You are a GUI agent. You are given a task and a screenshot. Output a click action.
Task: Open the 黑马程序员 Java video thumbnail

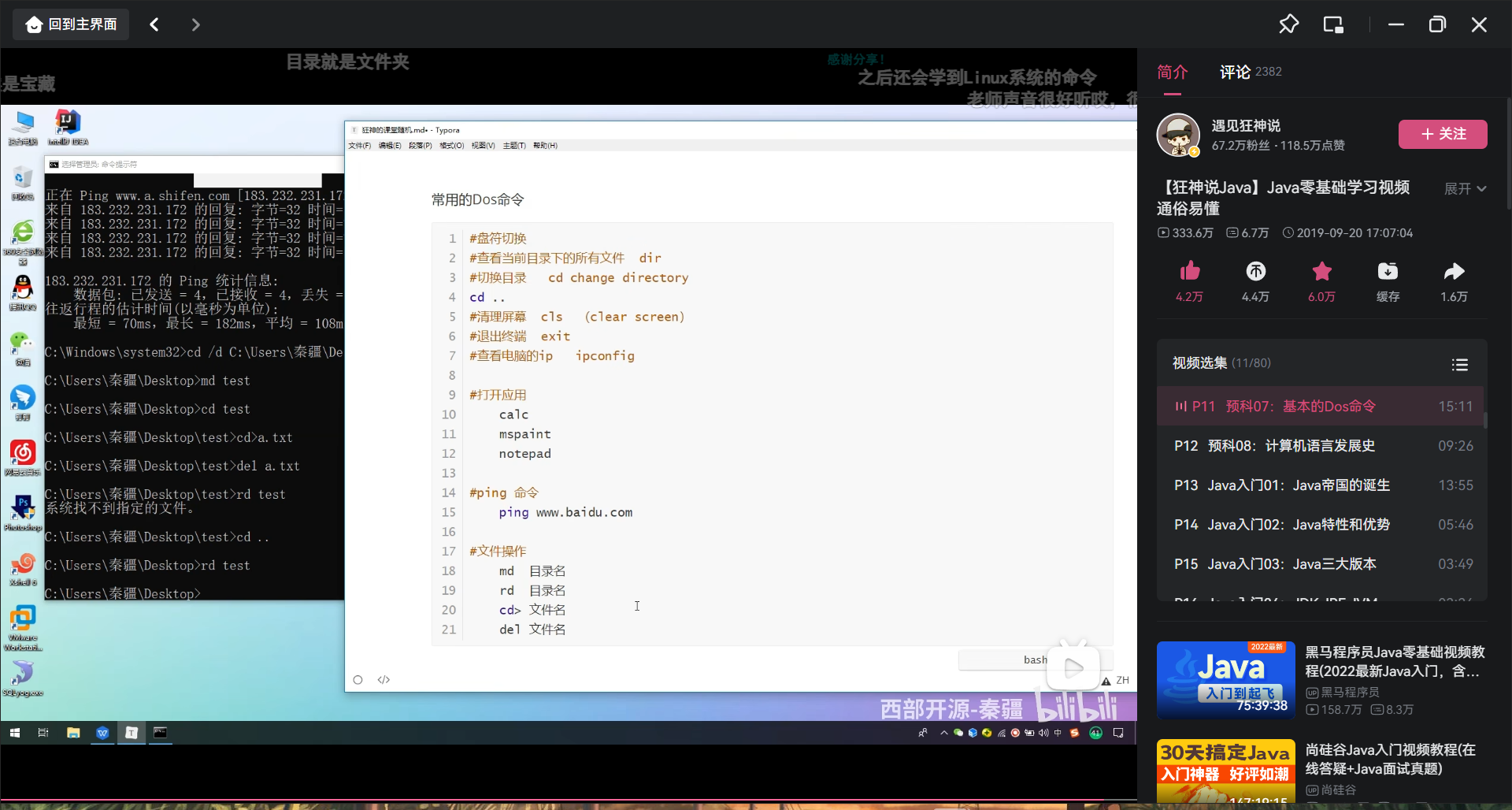click(1226, 680)
